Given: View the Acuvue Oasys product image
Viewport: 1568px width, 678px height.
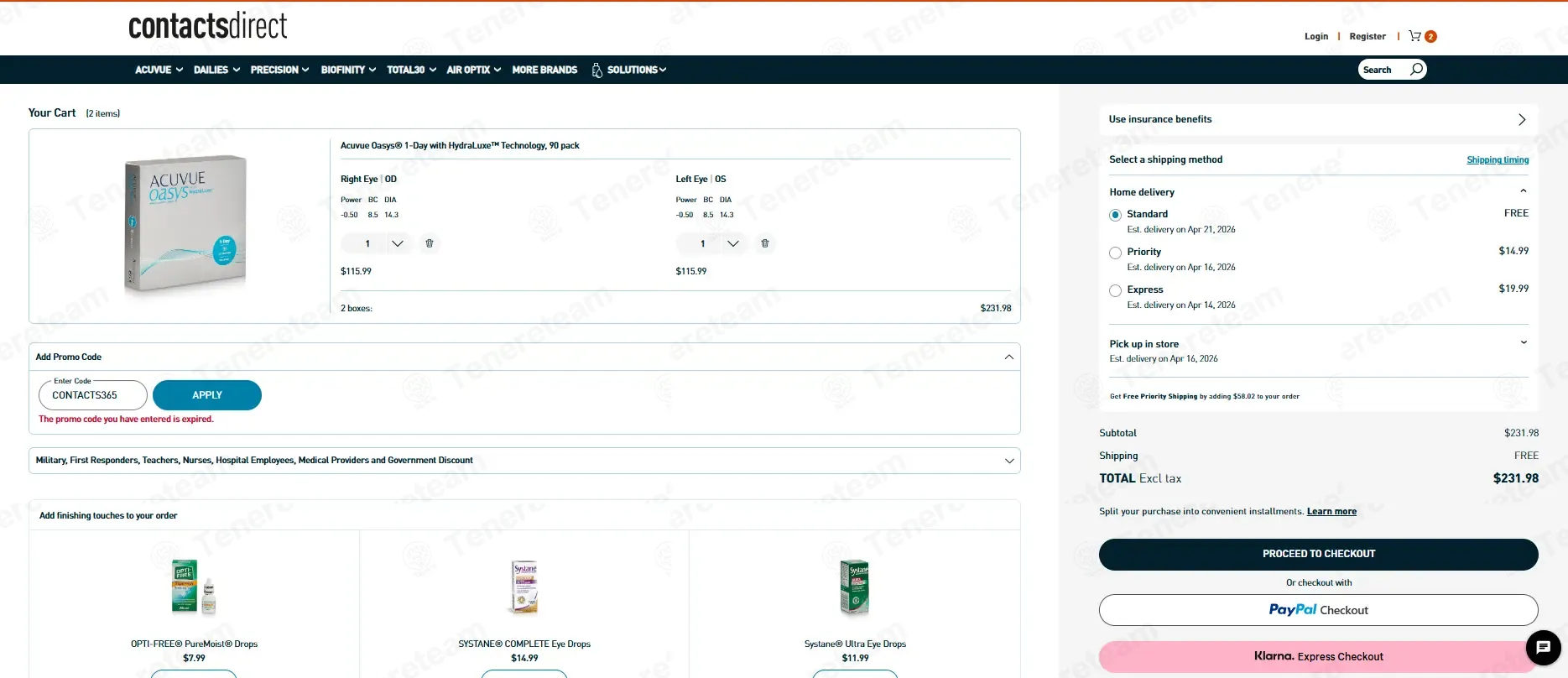Looking at the screenshot, I should [x=185, y=223].
